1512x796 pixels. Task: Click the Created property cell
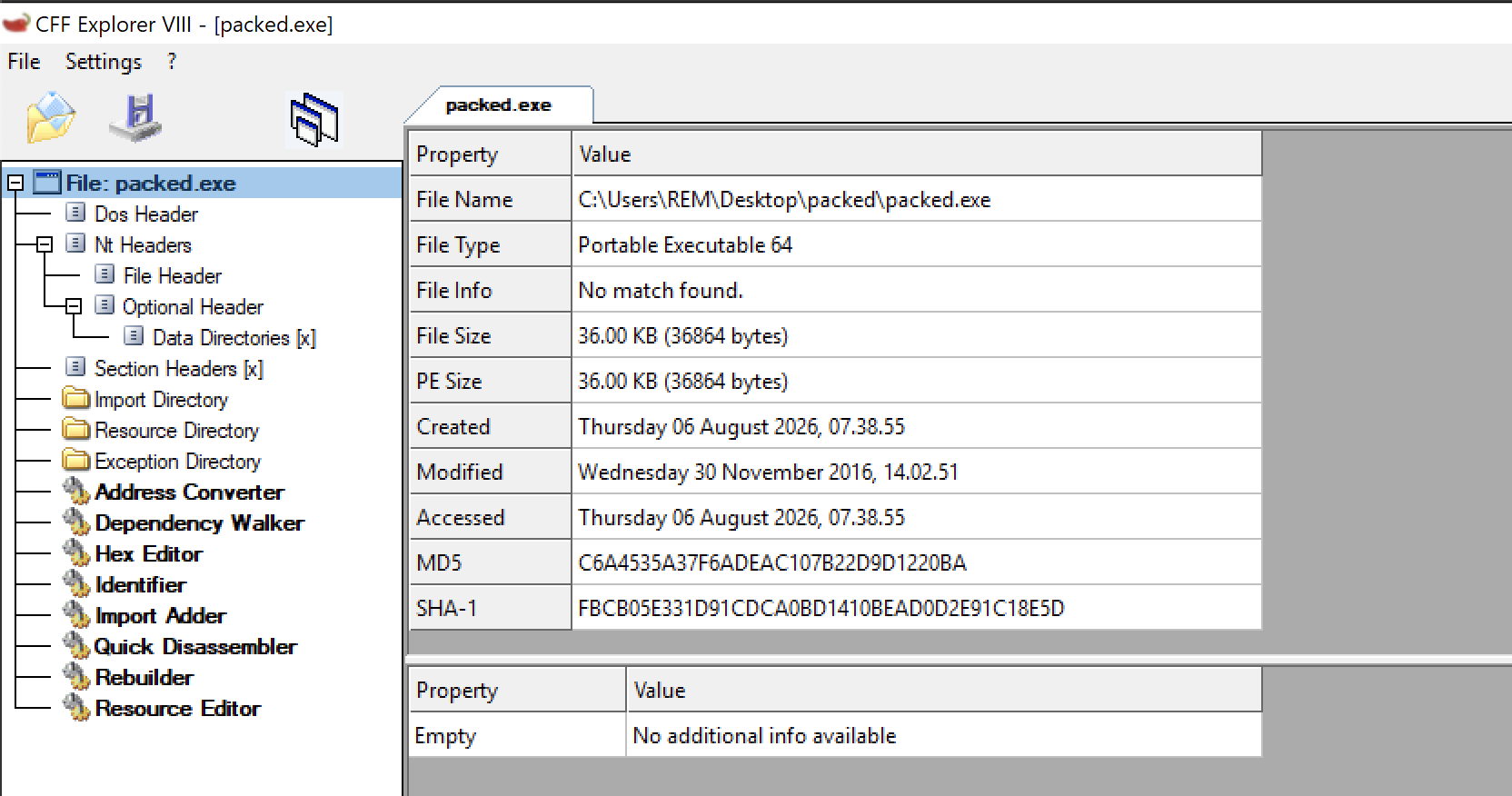(x=490, y=426)
